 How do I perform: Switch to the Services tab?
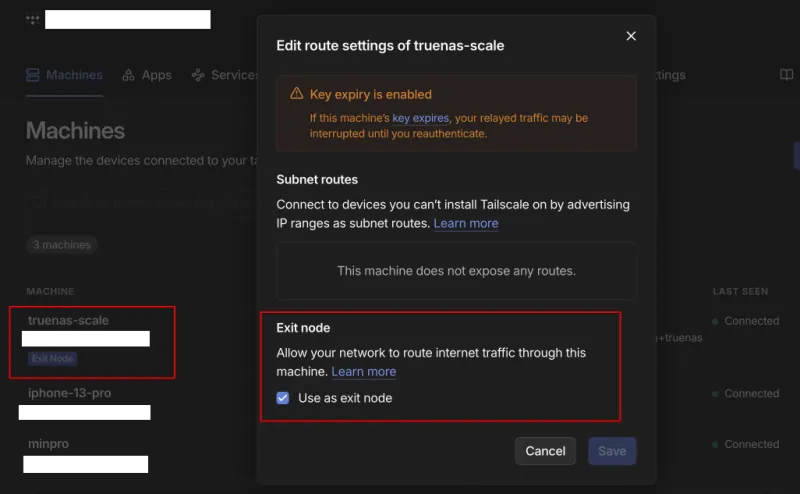coord(233,75)
